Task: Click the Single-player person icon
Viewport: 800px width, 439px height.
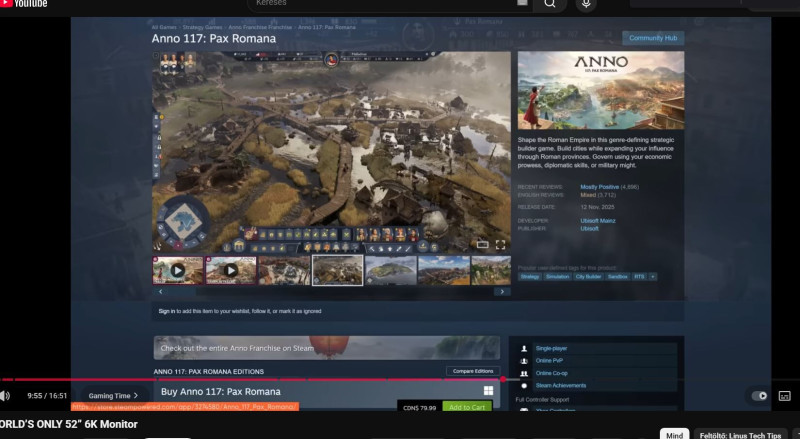Action: (x=524, y=348)
